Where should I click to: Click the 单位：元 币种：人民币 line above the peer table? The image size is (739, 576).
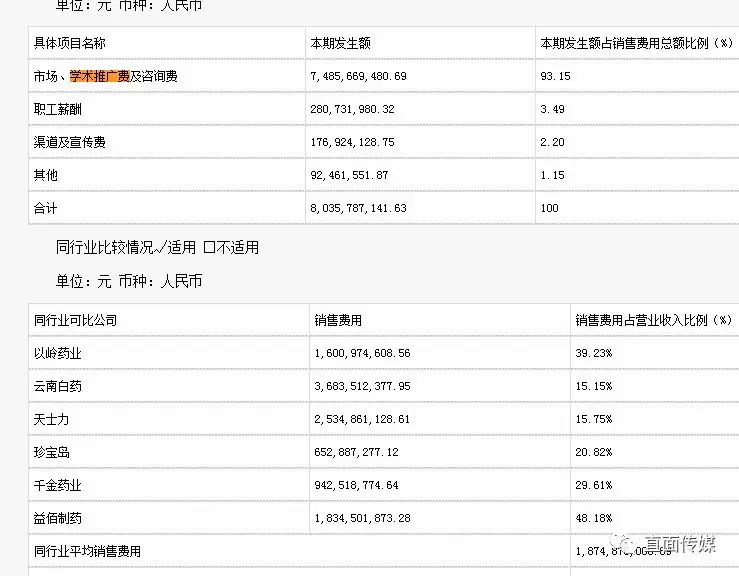129,281
